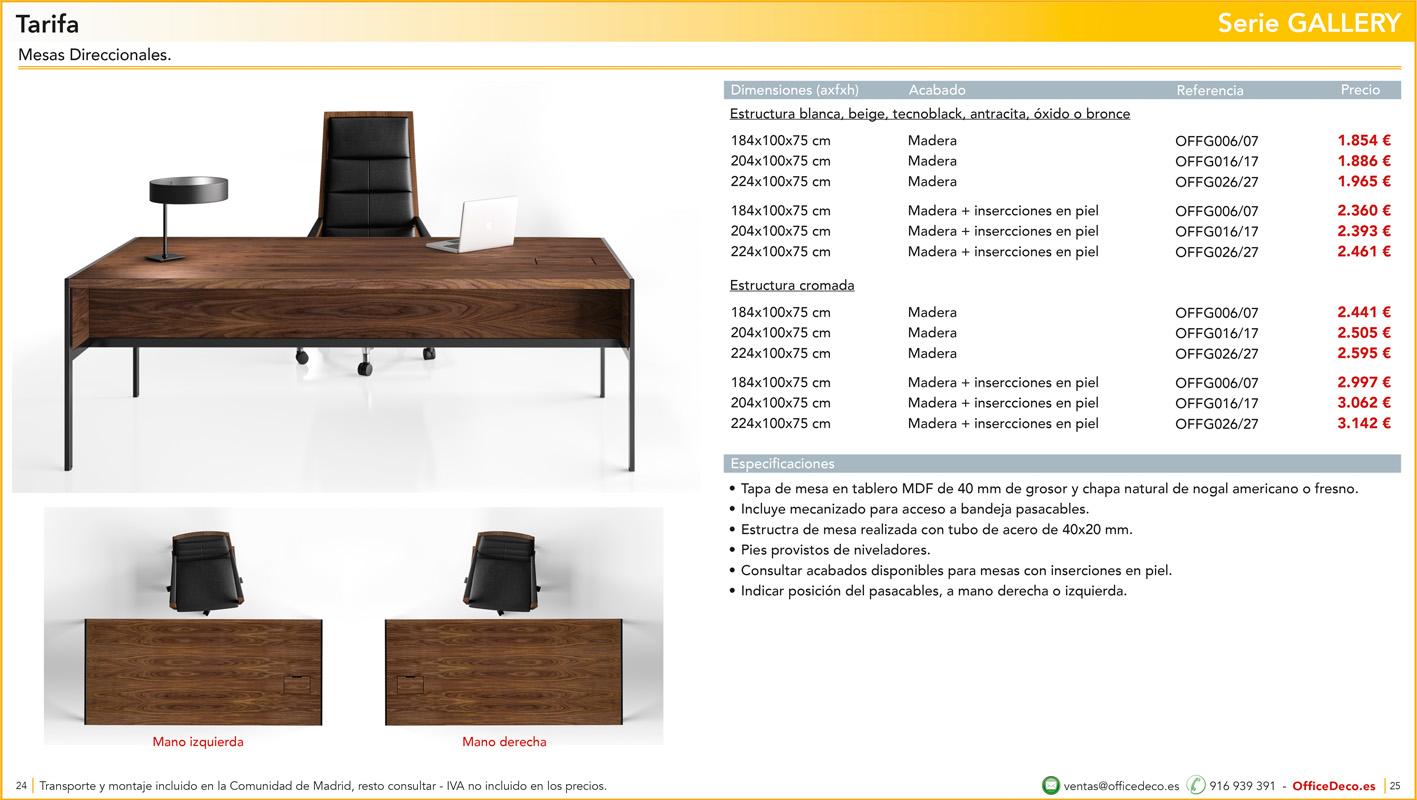Click the 2.360 € price
The image size is (1417, 800).
tap(1364, 211)
